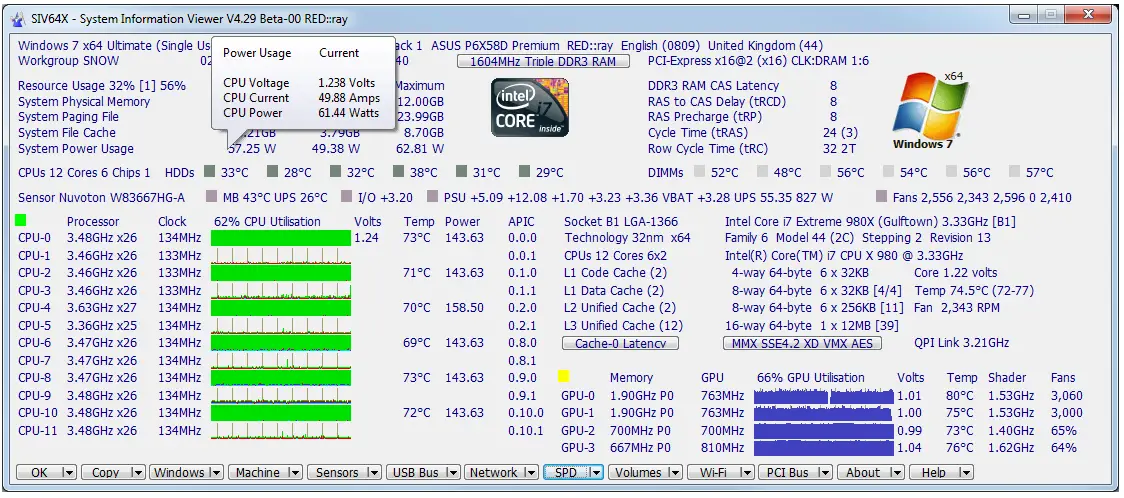The image size is (1124, 498).
Task: Click the GPU-0 blue utilisation graph
Action: pyautogui.click(x=824, y=396)
